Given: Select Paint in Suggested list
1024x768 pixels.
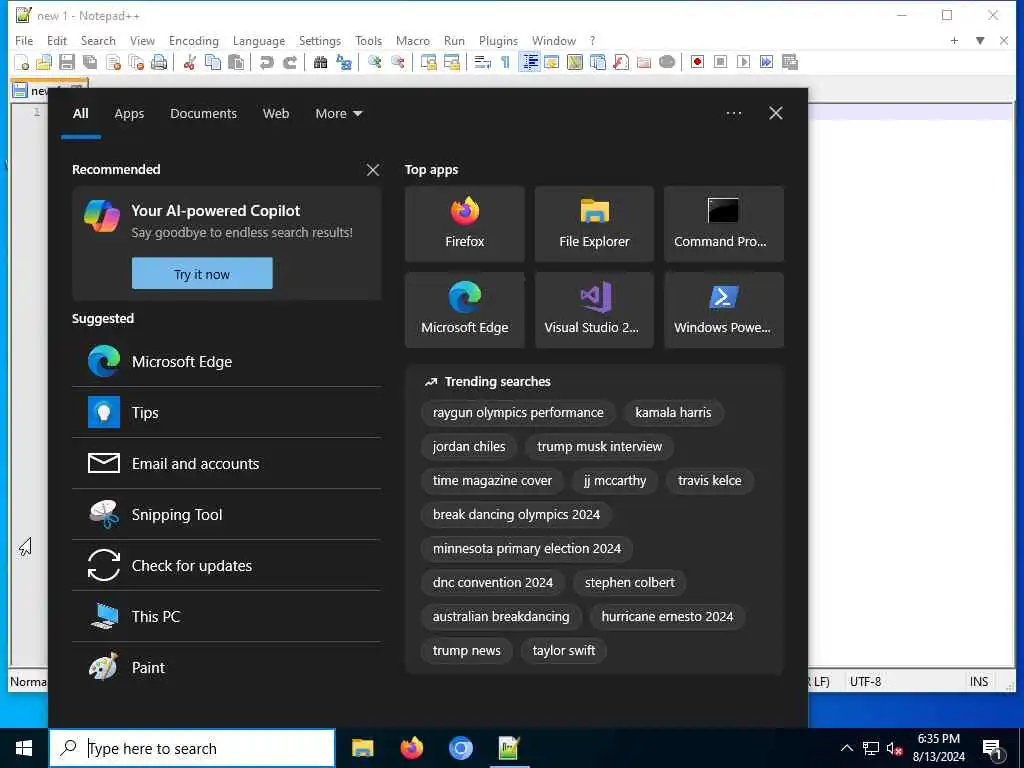Looking at the screenshot, I should tap(227, 667).
